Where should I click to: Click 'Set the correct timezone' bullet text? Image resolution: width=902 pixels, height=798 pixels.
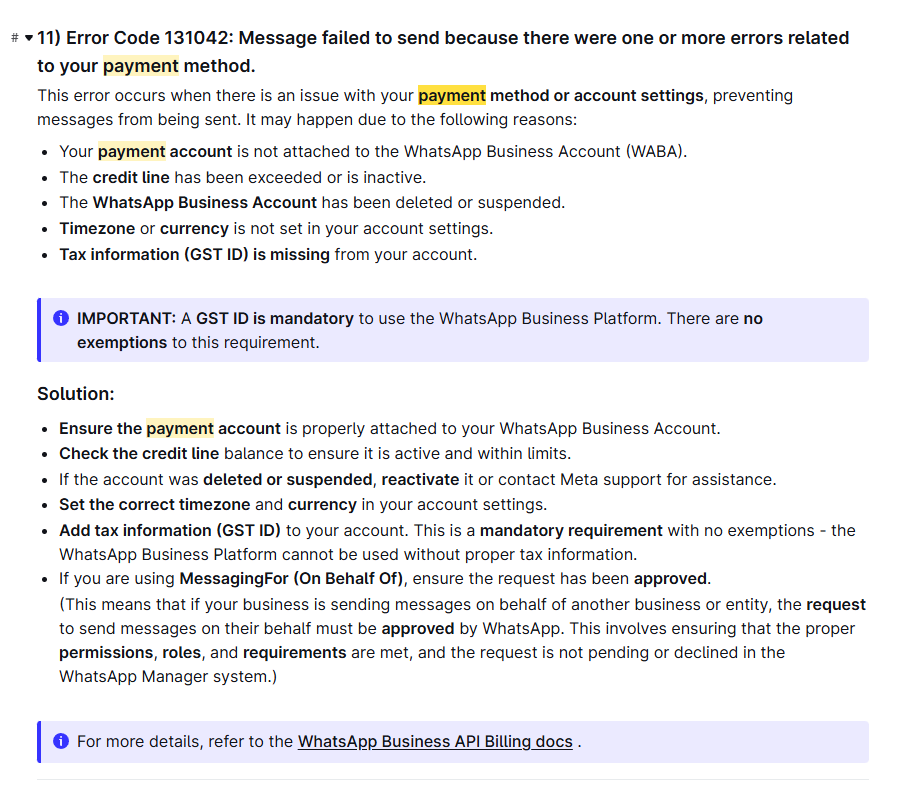pos(155,505)
